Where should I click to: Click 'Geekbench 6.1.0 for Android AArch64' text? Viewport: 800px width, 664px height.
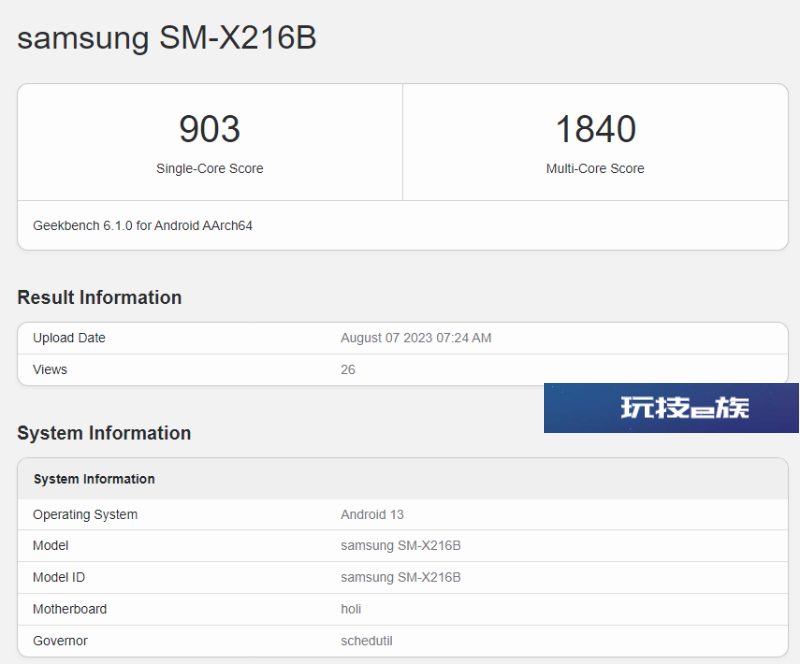(143, 226)
